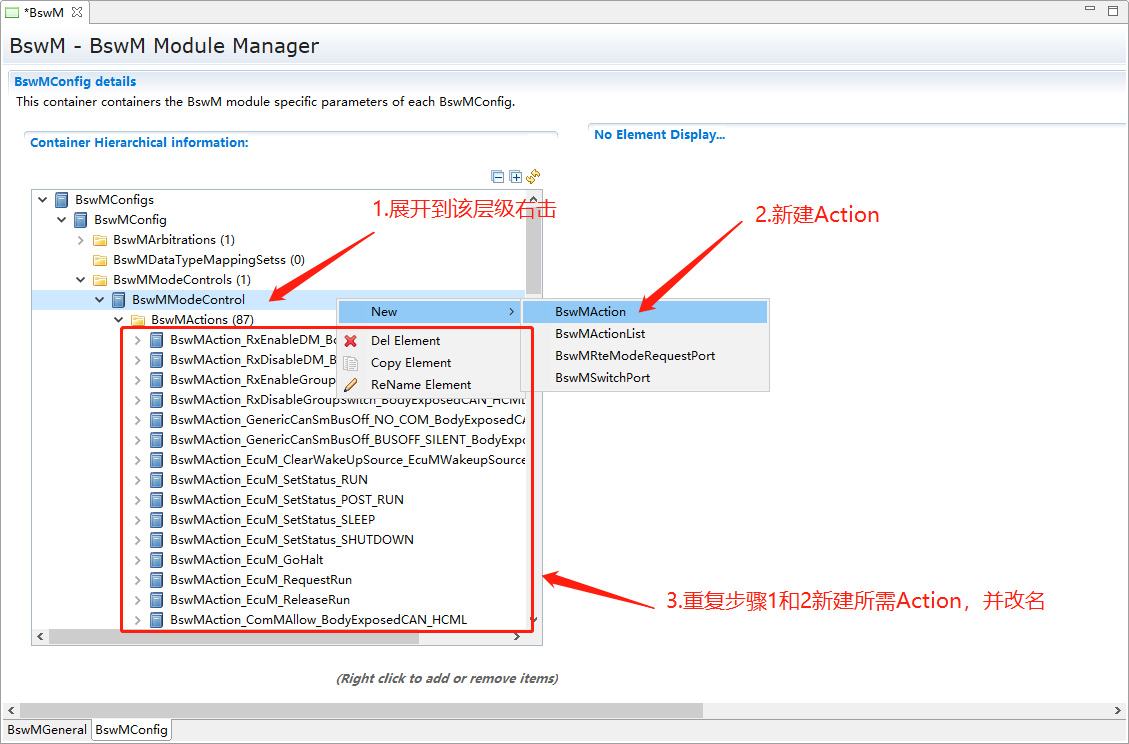Select BswMAction_EcuM_SetStatus_SLEEP tree item
The width and height of the screenshot is (1129, 744).
272,520
